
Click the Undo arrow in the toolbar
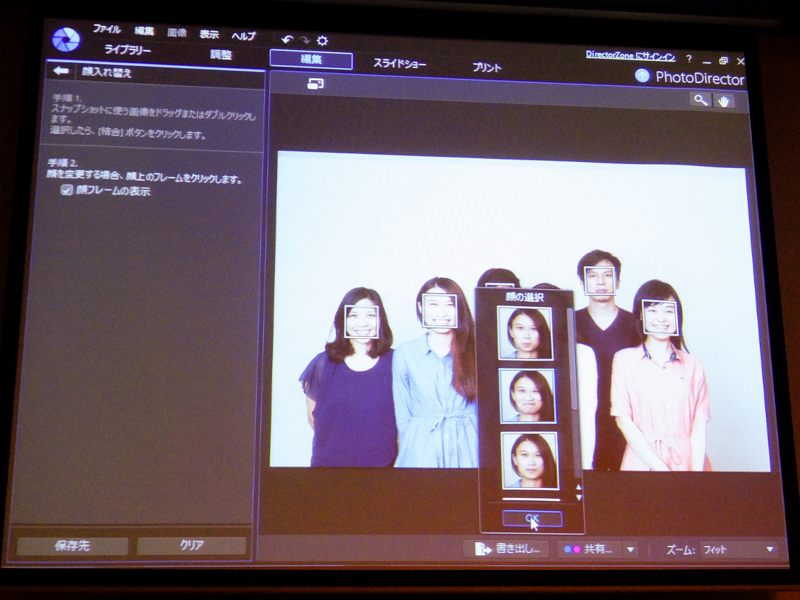tap(288, 39)
